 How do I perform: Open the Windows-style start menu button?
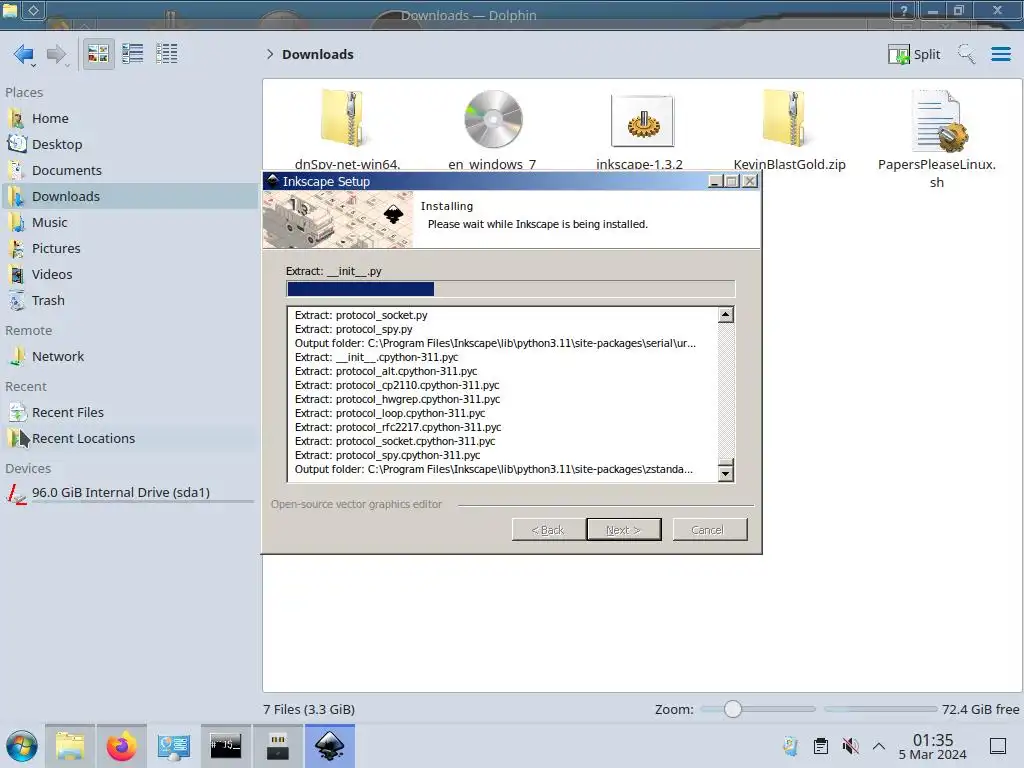pos(22,746)
